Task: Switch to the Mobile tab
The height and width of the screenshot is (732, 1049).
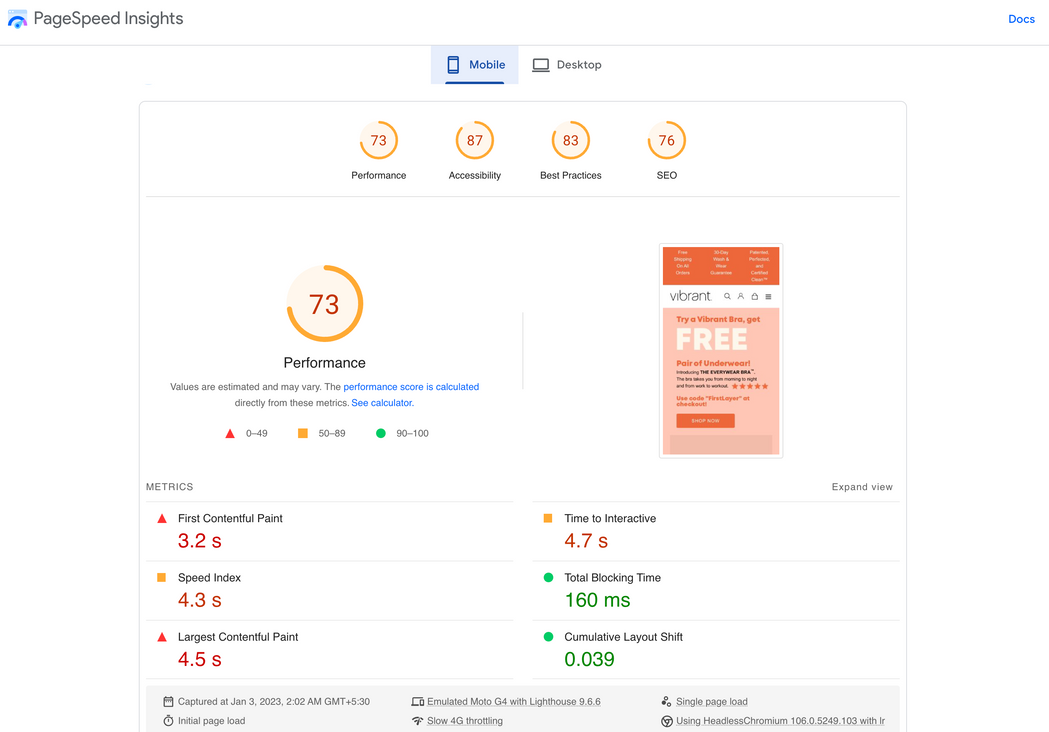Action: tap(475, 65)
